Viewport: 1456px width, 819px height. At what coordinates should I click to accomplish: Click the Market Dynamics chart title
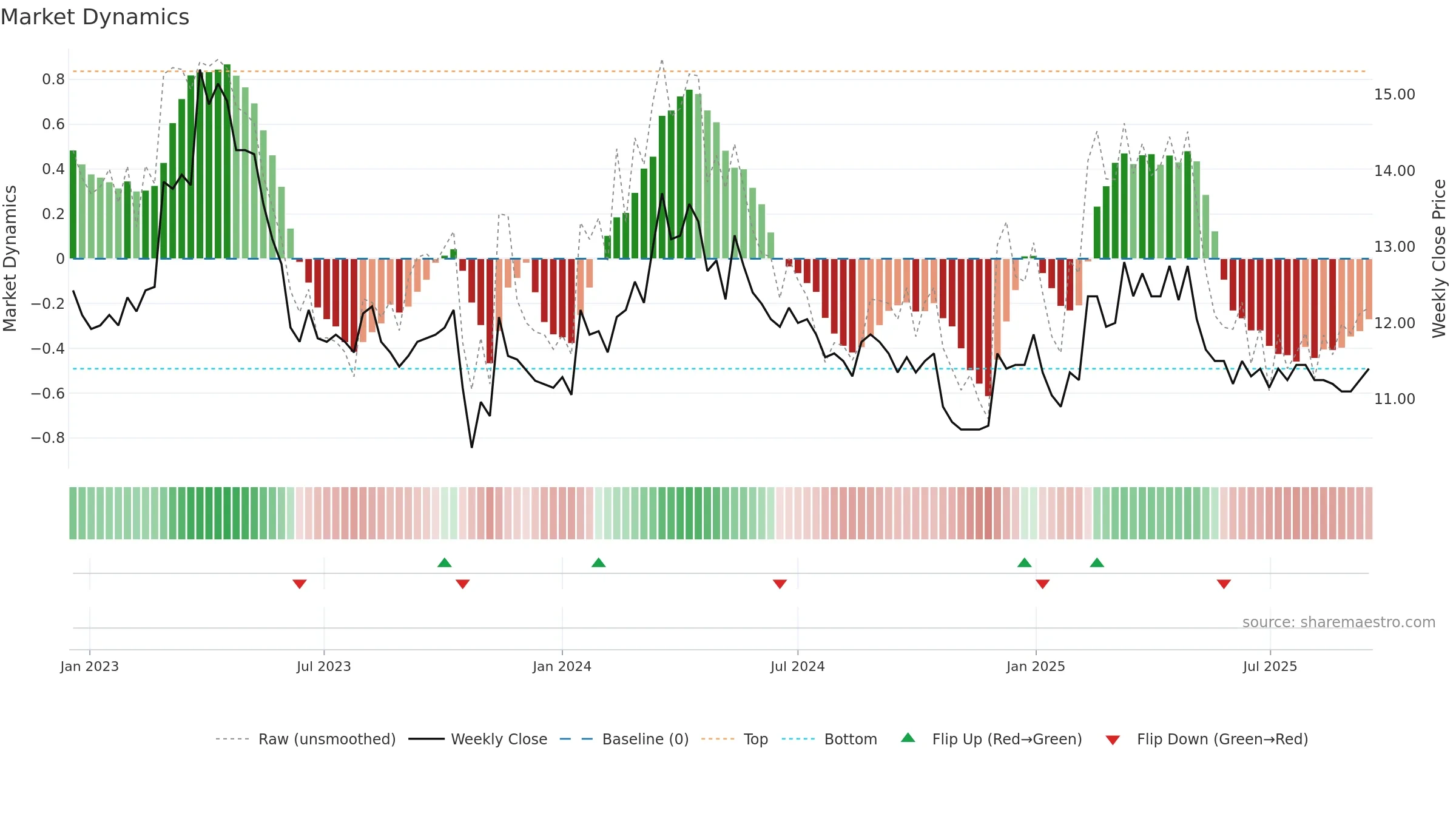point(95,17)
